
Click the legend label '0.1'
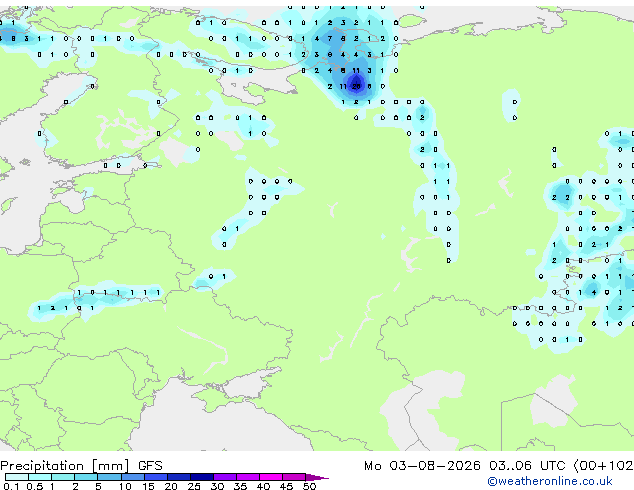[x=11, y=486]
